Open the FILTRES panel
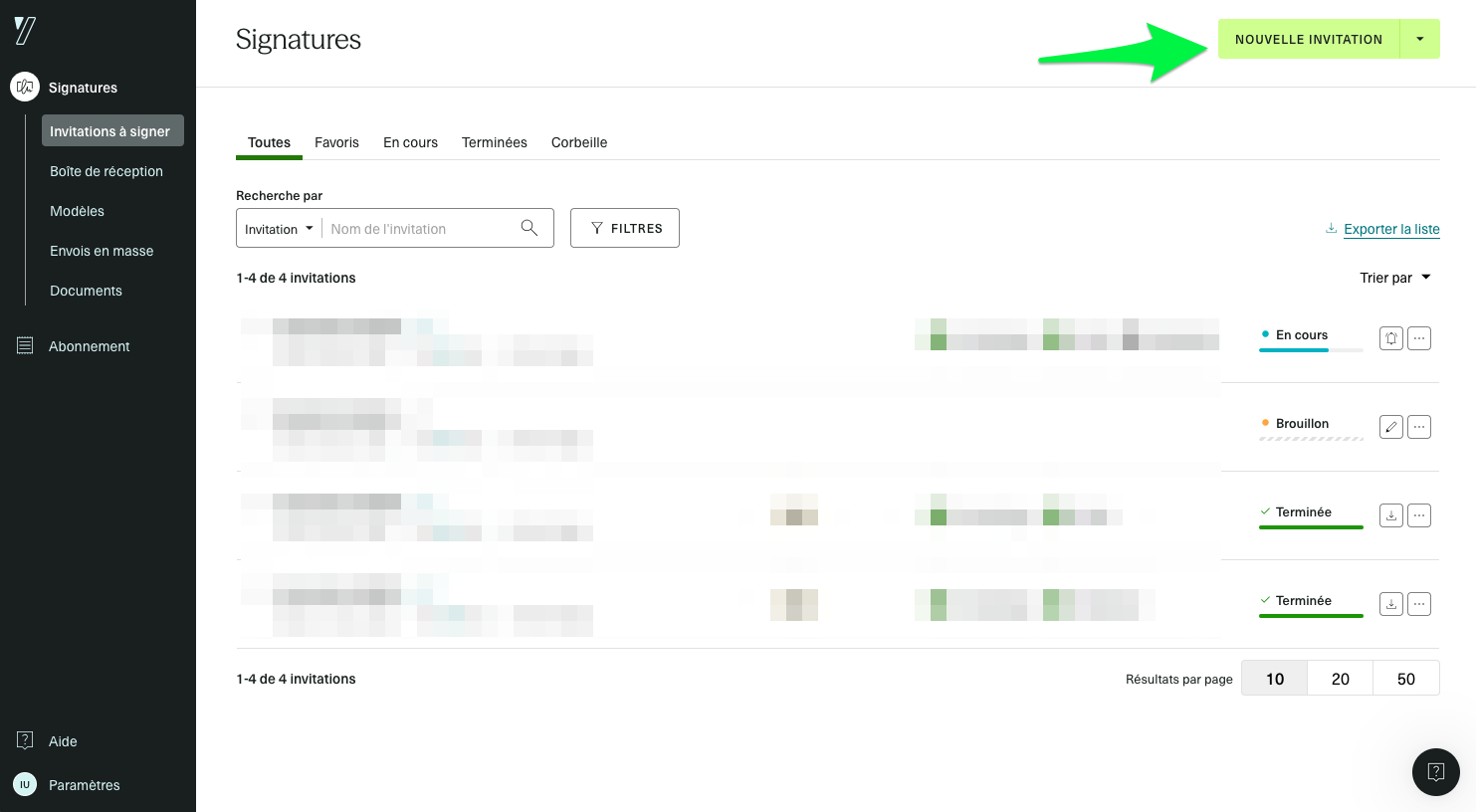Screen dimensions: 1476x812 pyautogui.click(x=624, y=228)
